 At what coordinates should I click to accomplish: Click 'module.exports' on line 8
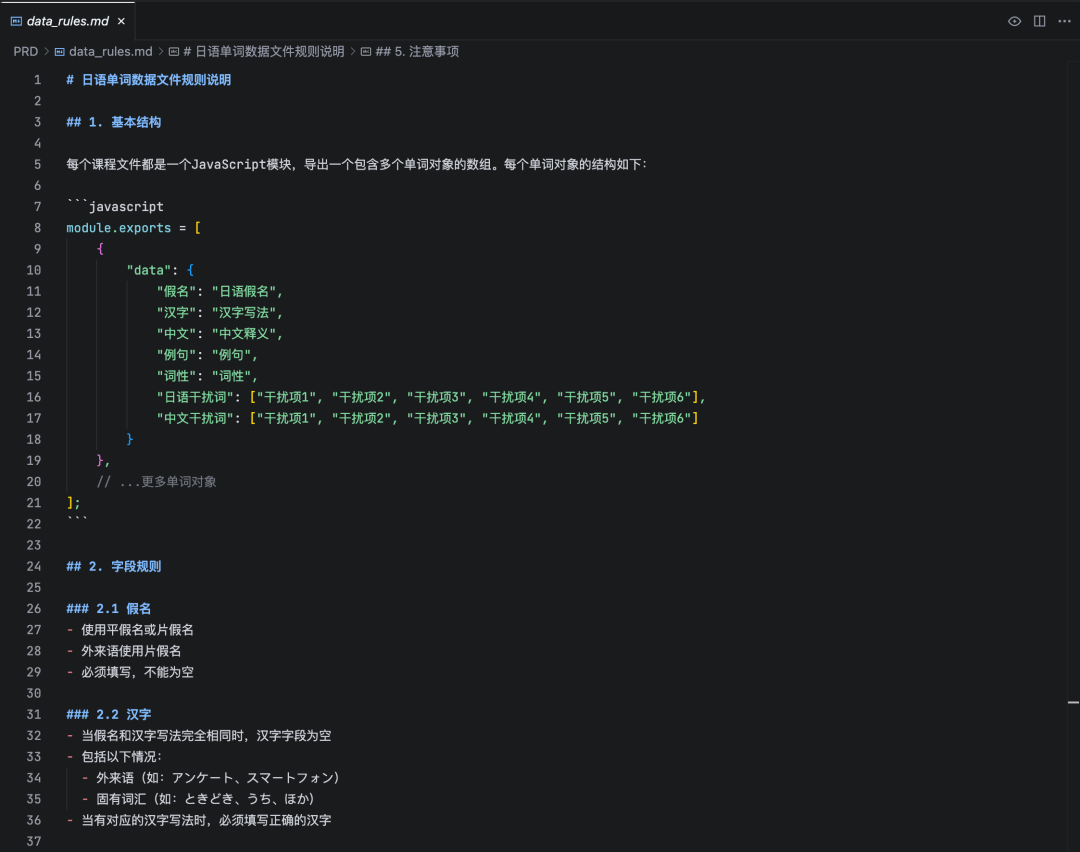[x=118, y=228]
